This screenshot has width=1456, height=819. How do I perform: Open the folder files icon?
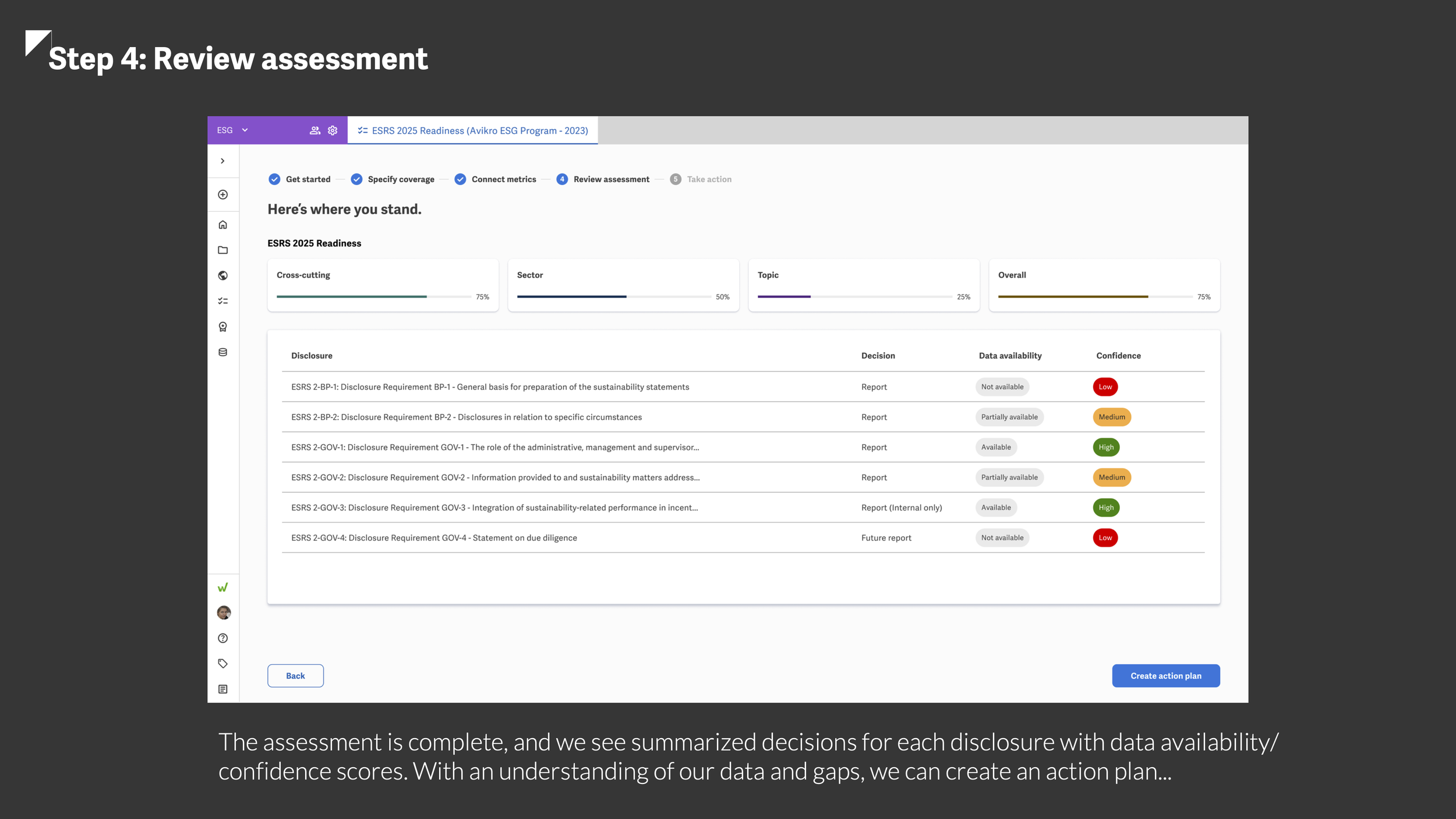pos(222,250)
